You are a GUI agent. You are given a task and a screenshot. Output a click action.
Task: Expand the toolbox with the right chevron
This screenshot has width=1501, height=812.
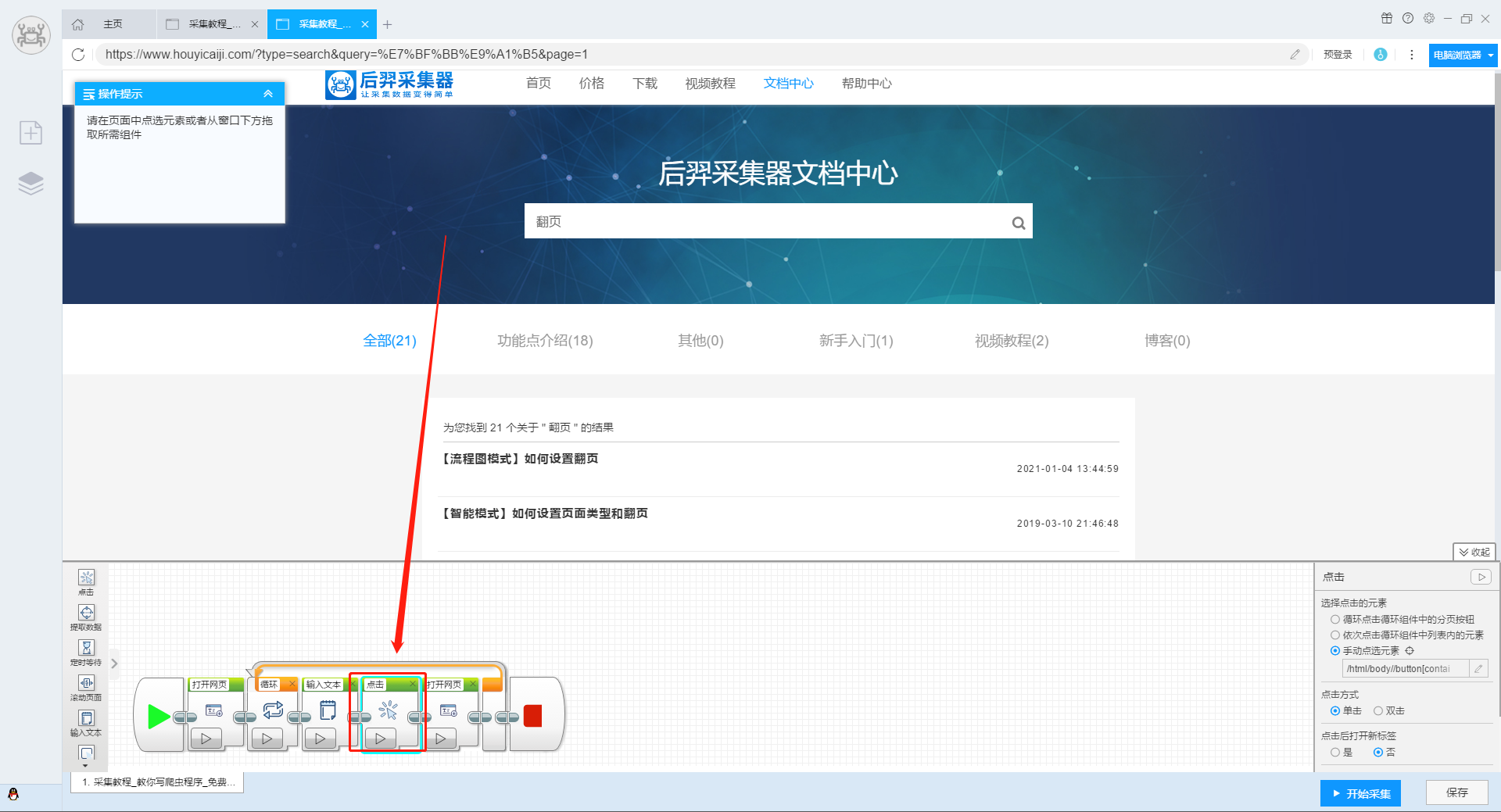coord(114,664)
